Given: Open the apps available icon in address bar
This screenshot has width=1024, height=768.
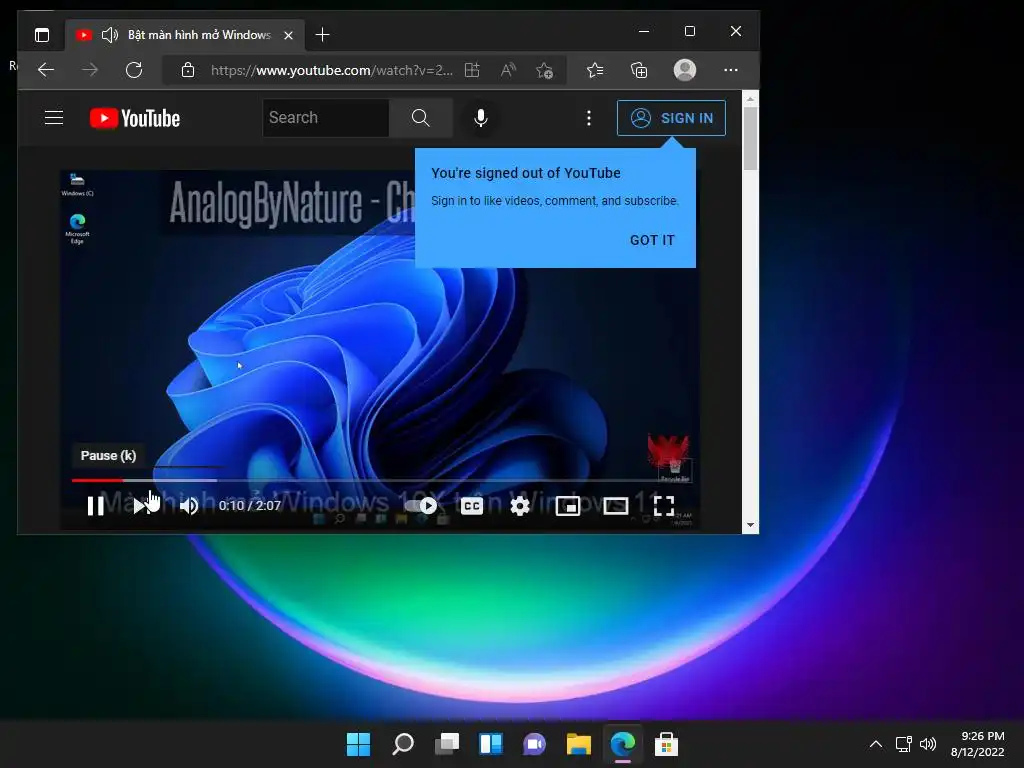Looking at the screenshot, I should [x=472, y=70].
